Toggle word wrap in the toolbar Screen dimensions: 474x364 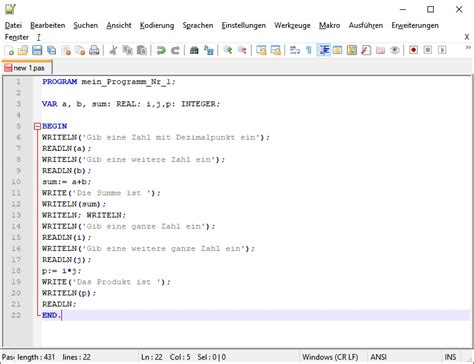295,50
